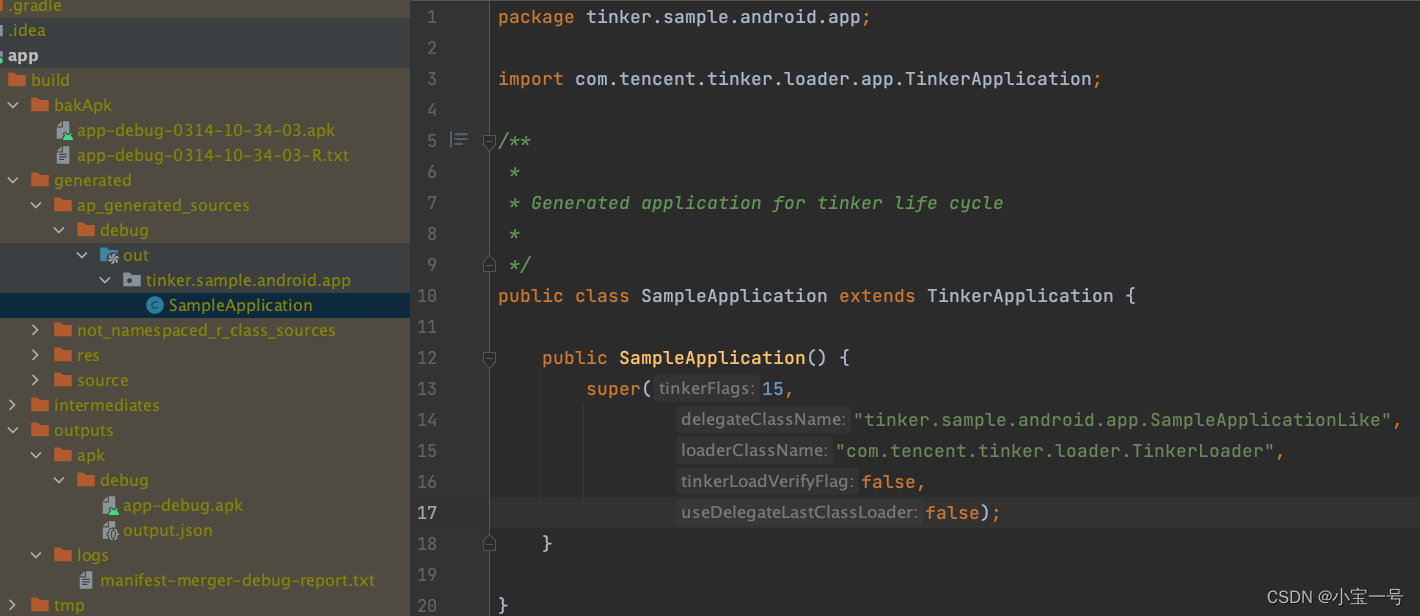Click the TinkerLoader string literal
1420x616 pixels.
tap(1055, 451)
